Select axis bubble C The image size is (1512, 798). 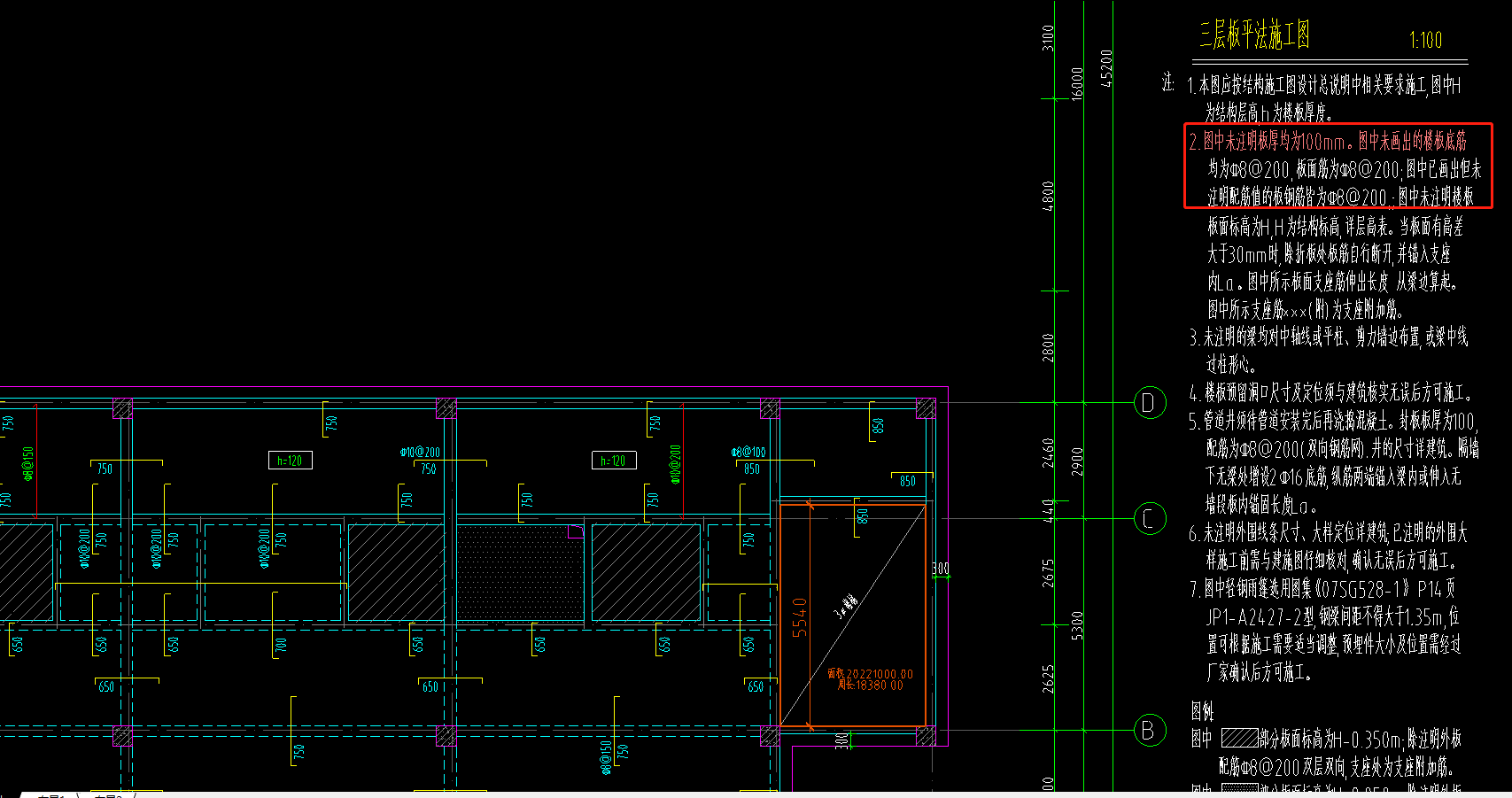click(1149, 519)
